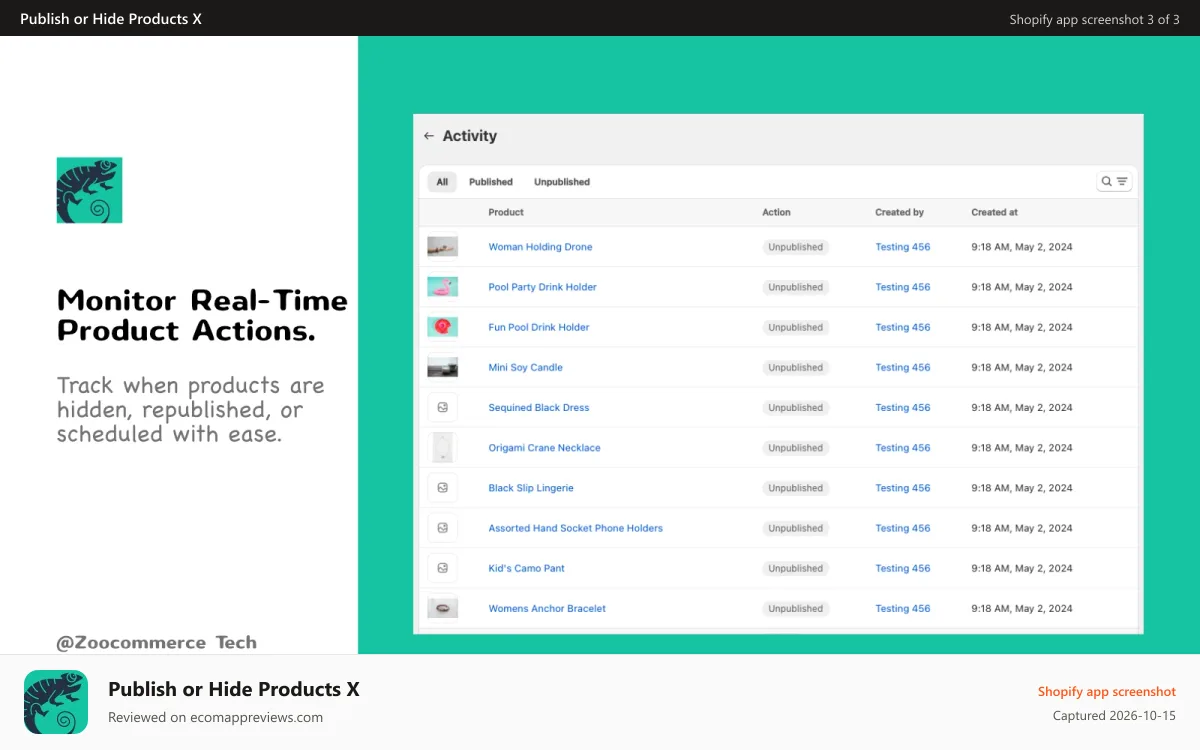Click Testing 456 in Pool Party Drink Holder row
The image size is (1200, 750).
[902, 287]
